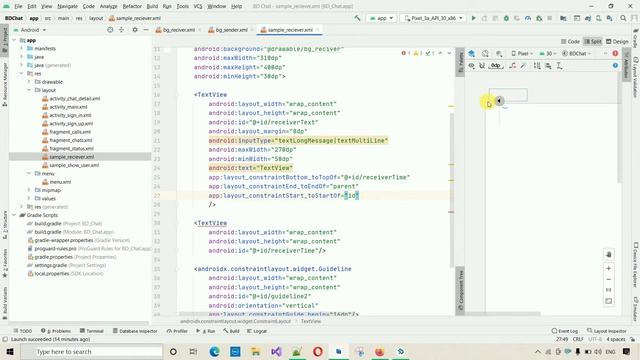Open the Build menu

(152, 6)
